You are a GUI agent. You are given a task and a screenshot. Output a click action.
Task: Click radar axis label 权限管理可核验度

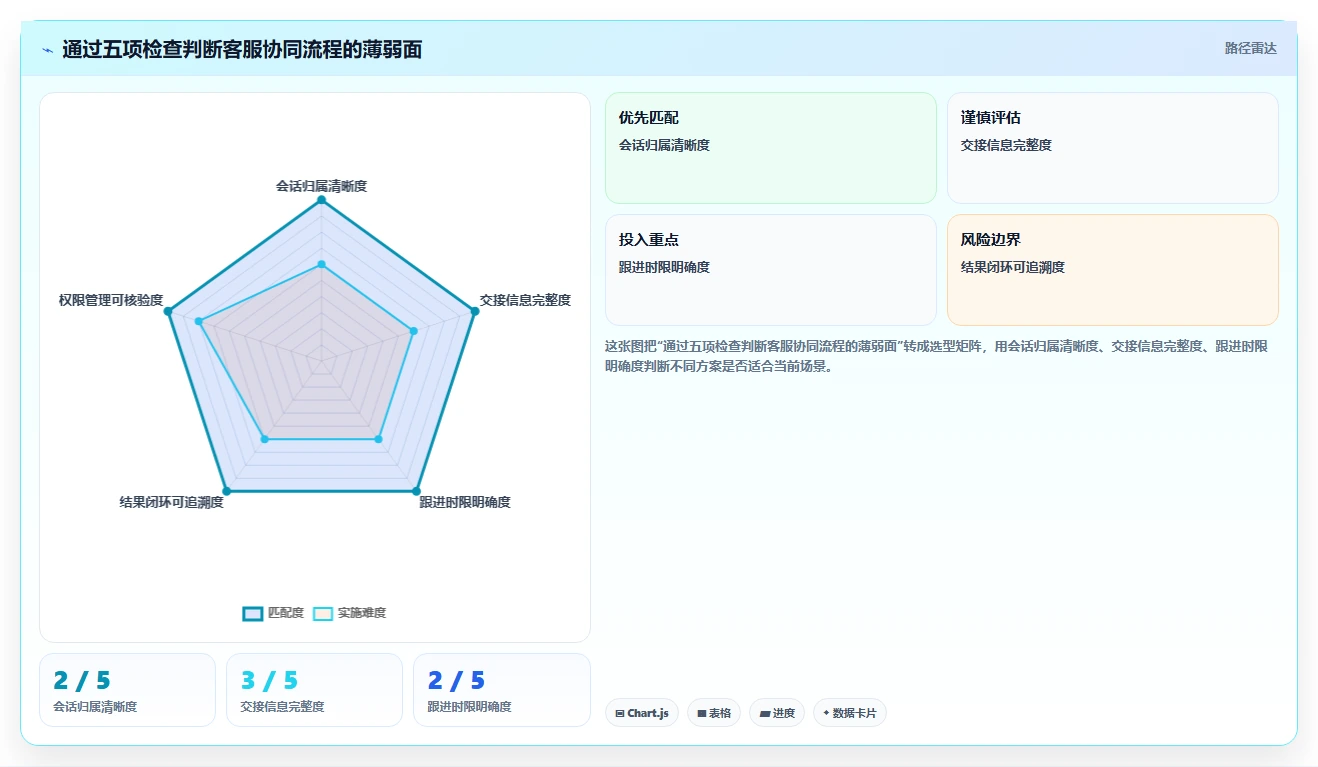pos(111,300)
